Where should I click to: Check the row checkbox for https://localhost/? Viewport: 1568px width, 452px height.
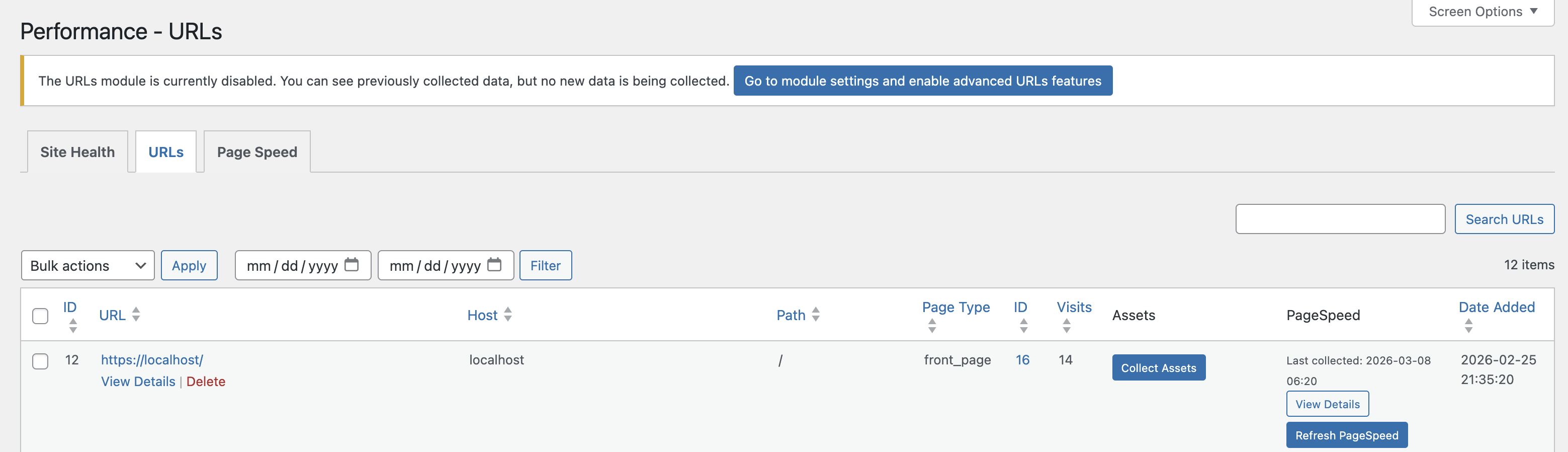point(40,360)
